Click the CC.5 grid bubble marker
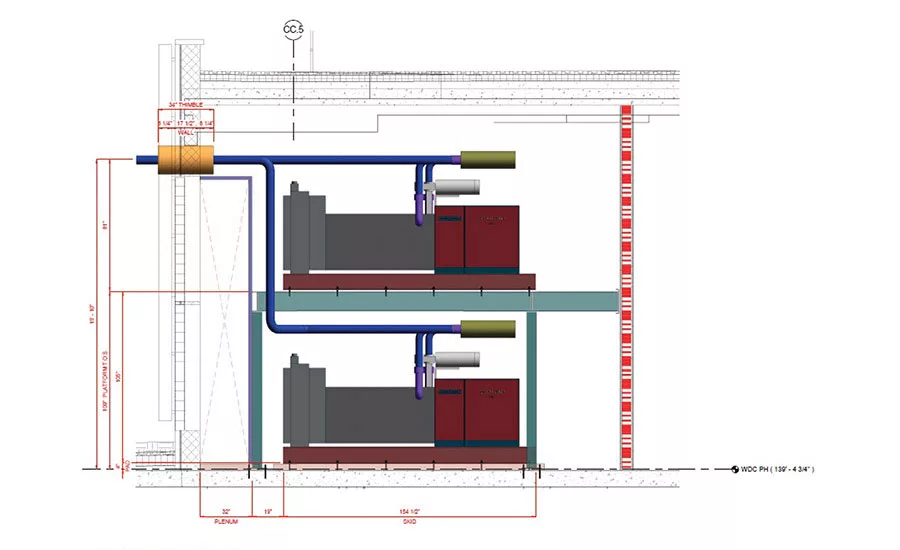The height and width of the screenshot is (550, 900). coord(293,29)
